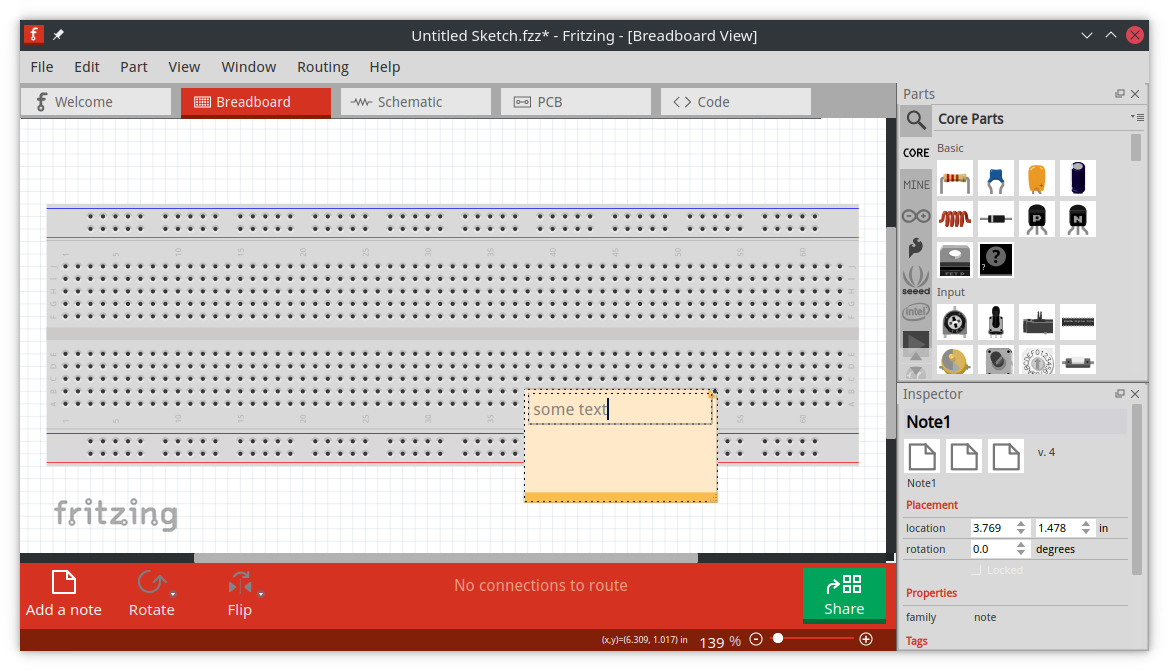Click the second note view thumbnail in Inspector
Screen dimensions: 1169x671
[963, 456]
